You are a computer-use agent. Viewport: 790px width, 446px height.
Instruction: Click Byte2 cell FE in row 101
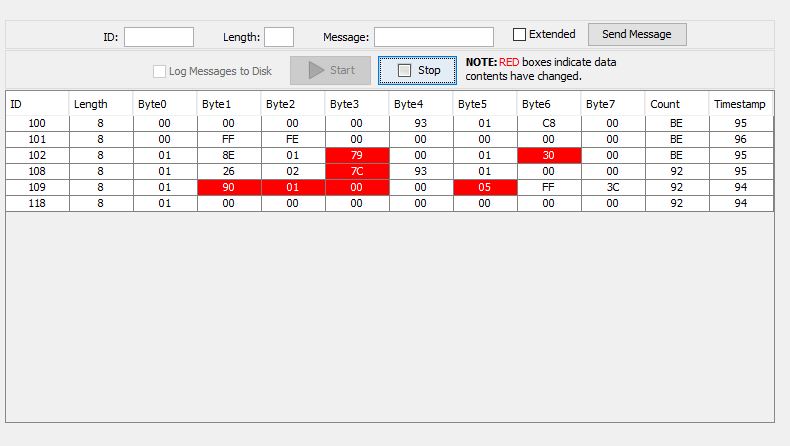click(293, 139)
